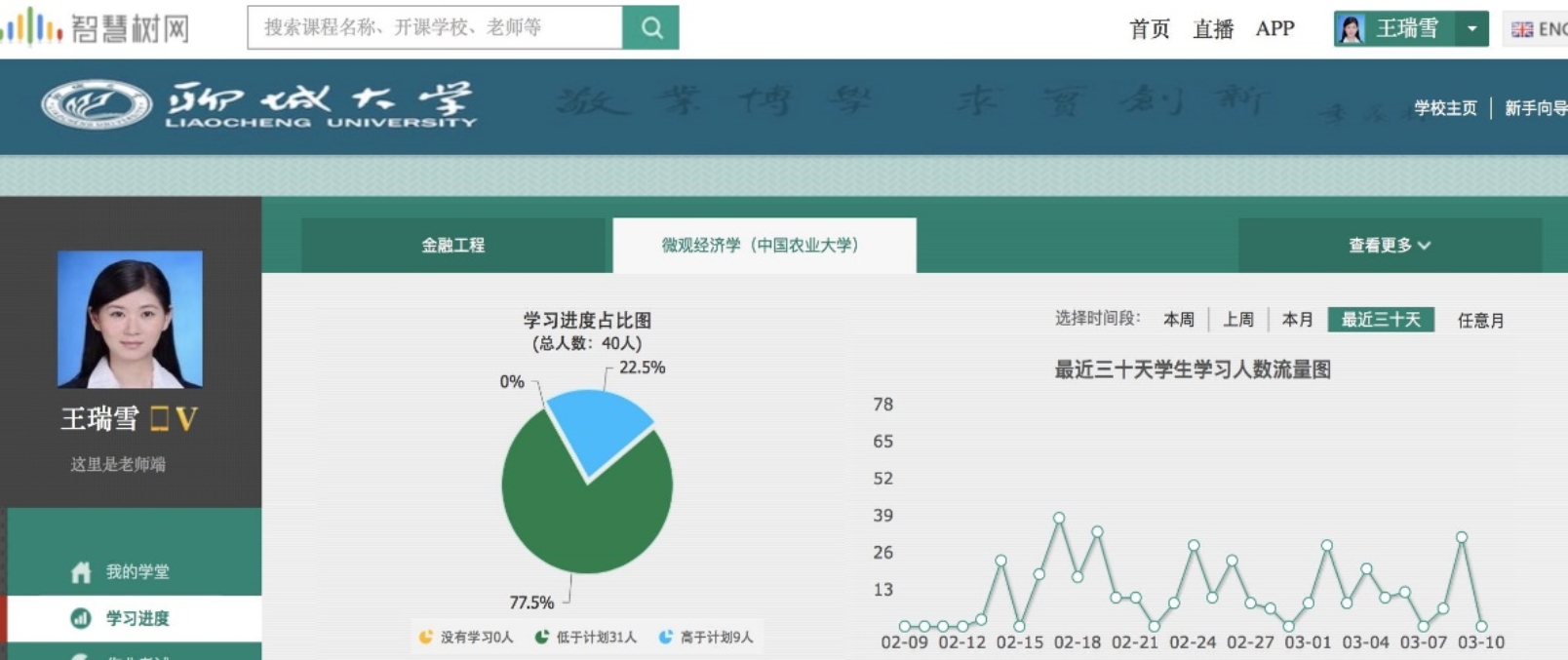Click the chart icon beside 学习进度
1568x660 pixels.
pyautogui.click(x=81, y=618)
